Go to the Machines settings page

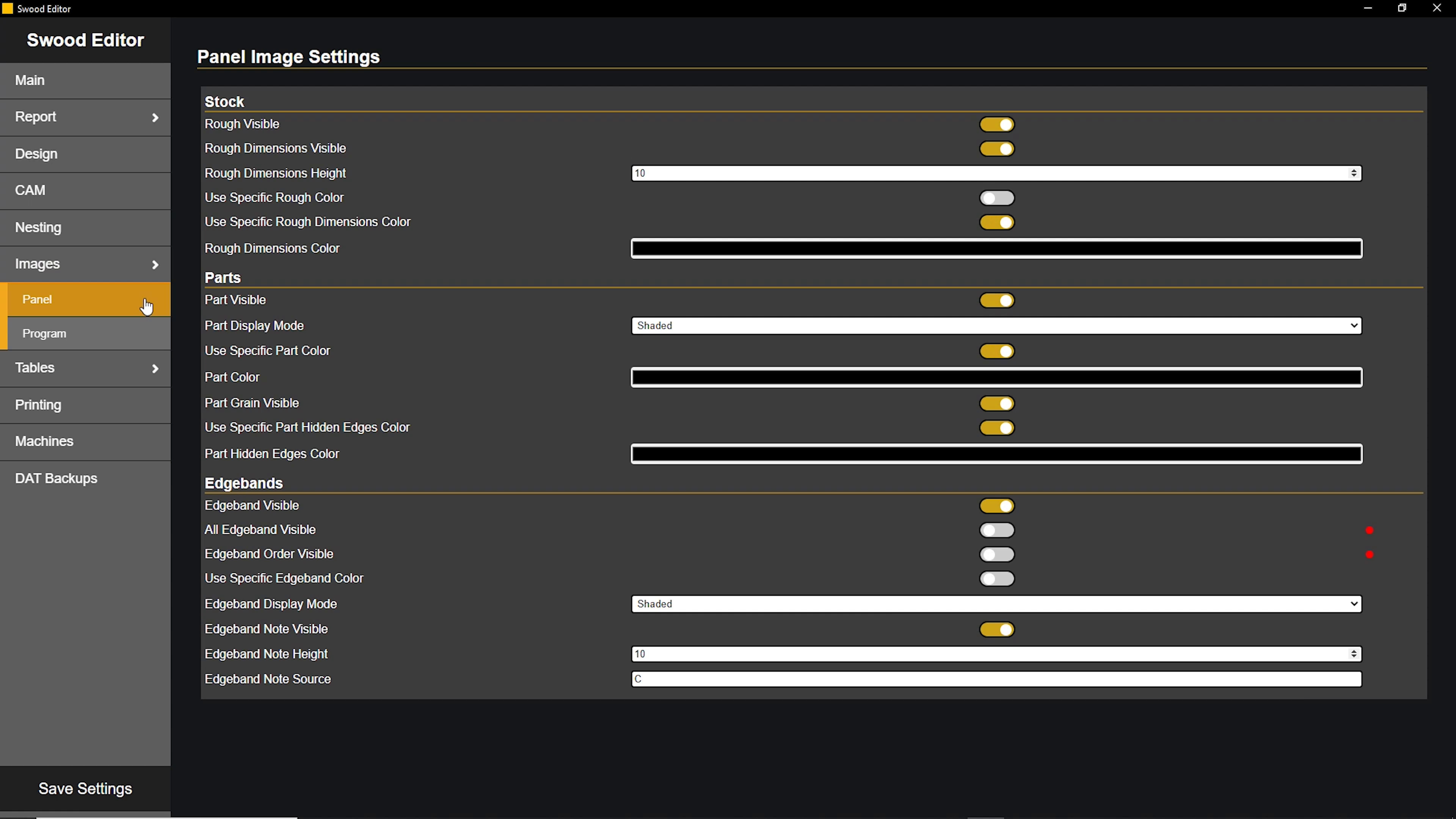(x=85, y=441)
